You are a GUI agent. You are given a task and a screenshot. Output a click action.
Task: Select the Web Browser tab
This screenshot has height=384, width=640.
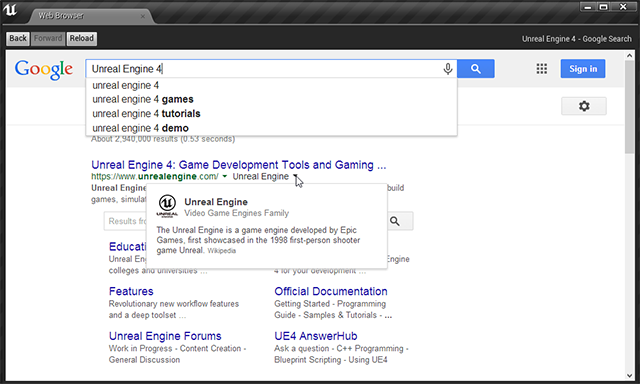(90, 16)
